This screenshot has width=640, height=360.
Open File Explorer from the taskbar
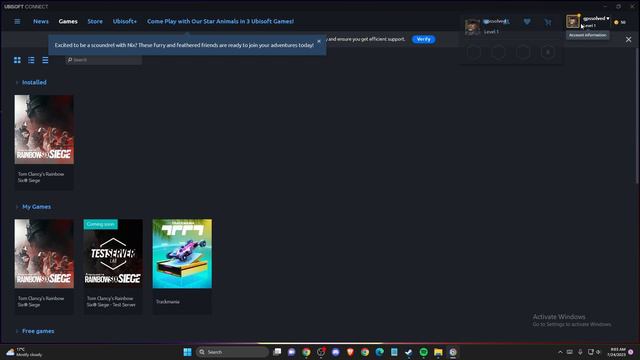438,352
